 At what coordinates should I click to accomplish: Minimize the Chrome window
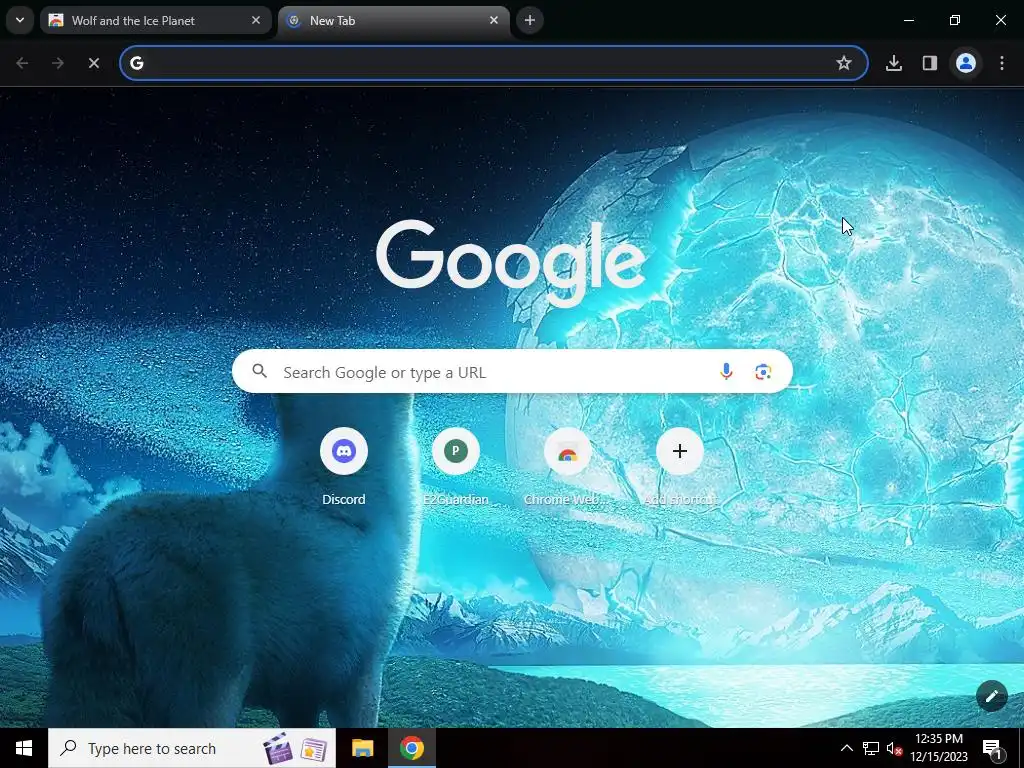tap(908, 20)
